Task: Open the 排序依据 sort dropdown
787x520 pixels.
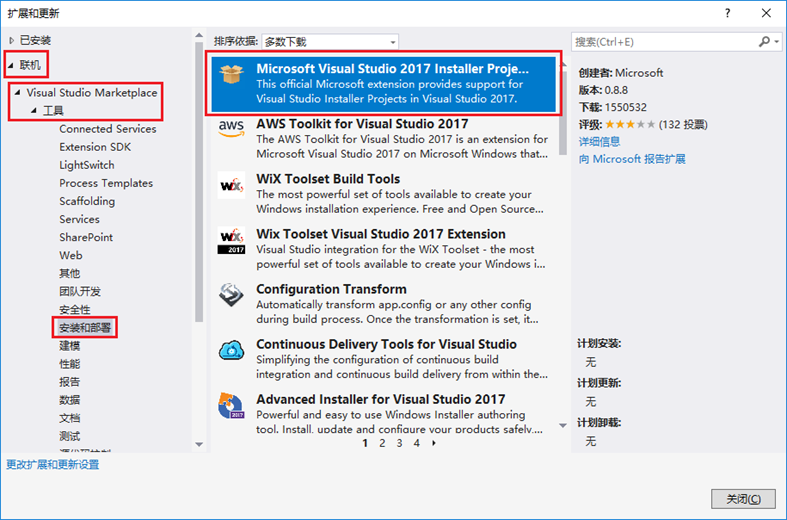Action: (x=330, y=42)
